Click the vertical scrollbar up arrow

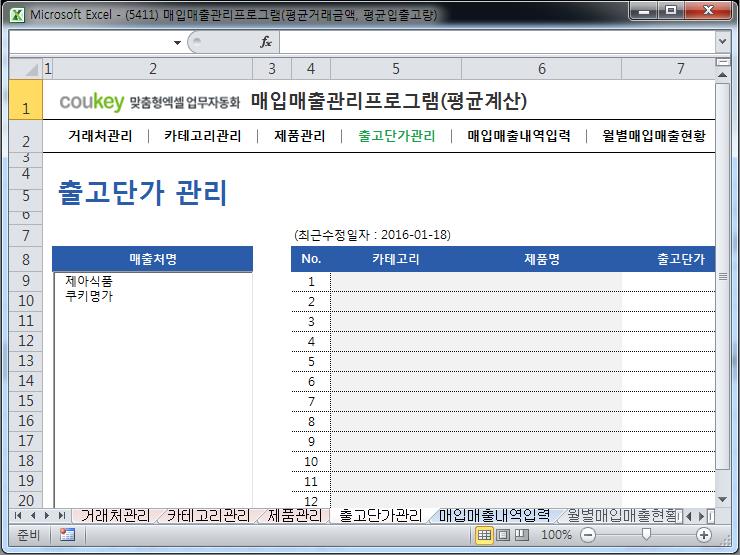tap(722, 75)
